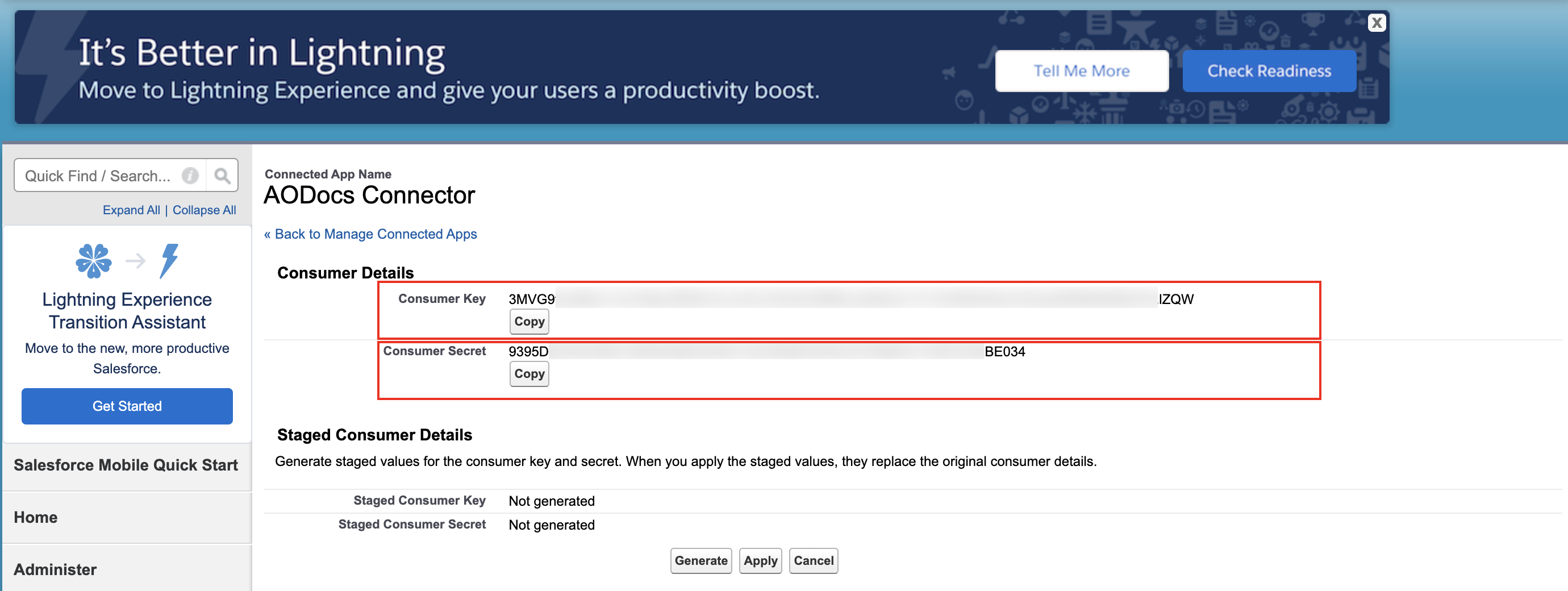
Task: Open the Lightning Experience Transition Assistant link
Action: 127,310
